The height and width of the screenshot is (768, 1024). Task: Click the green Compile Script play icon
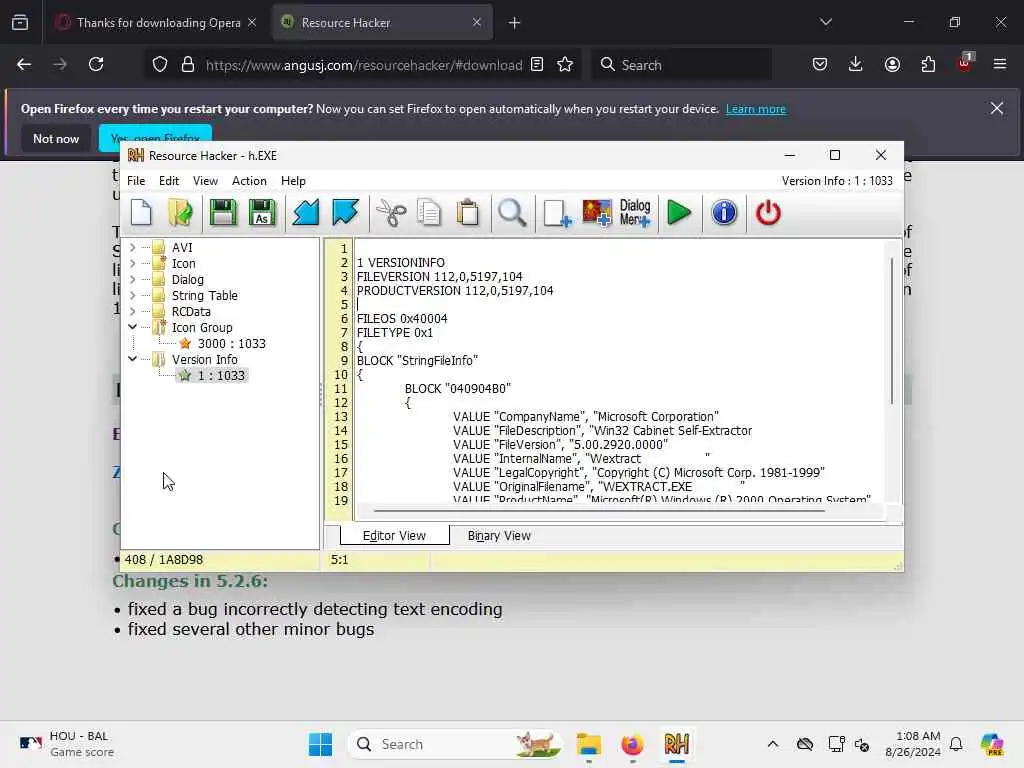[679, 213]
